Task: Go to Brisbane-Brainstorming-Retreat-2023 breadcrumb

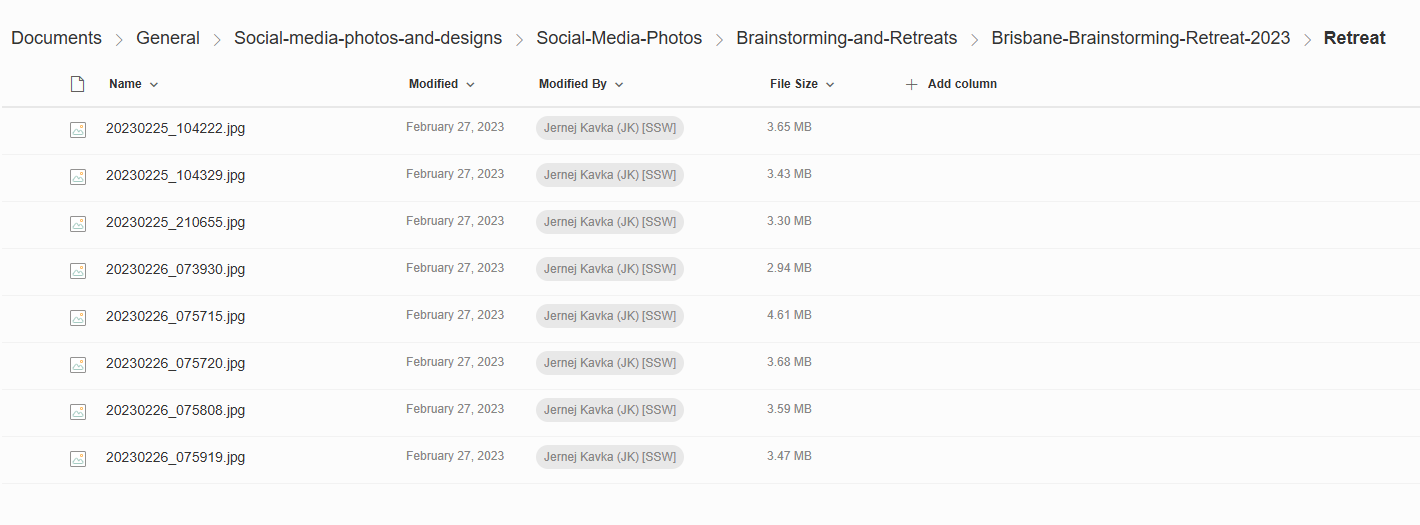Action: [1140, 38]
